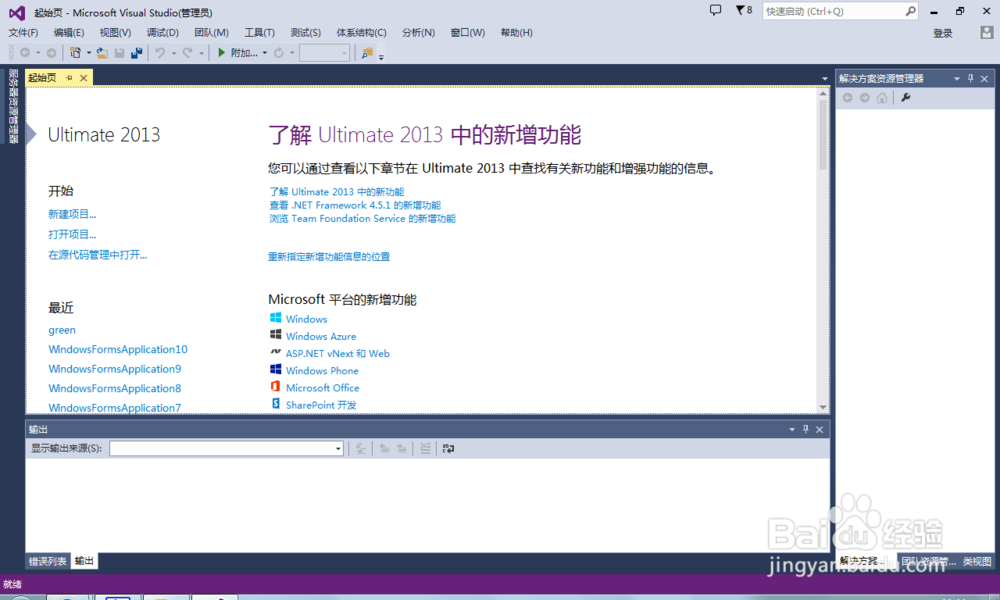Click the Save All double-disk icon
Viewport: 1000px width, 600px height.
tap(136, 53)
